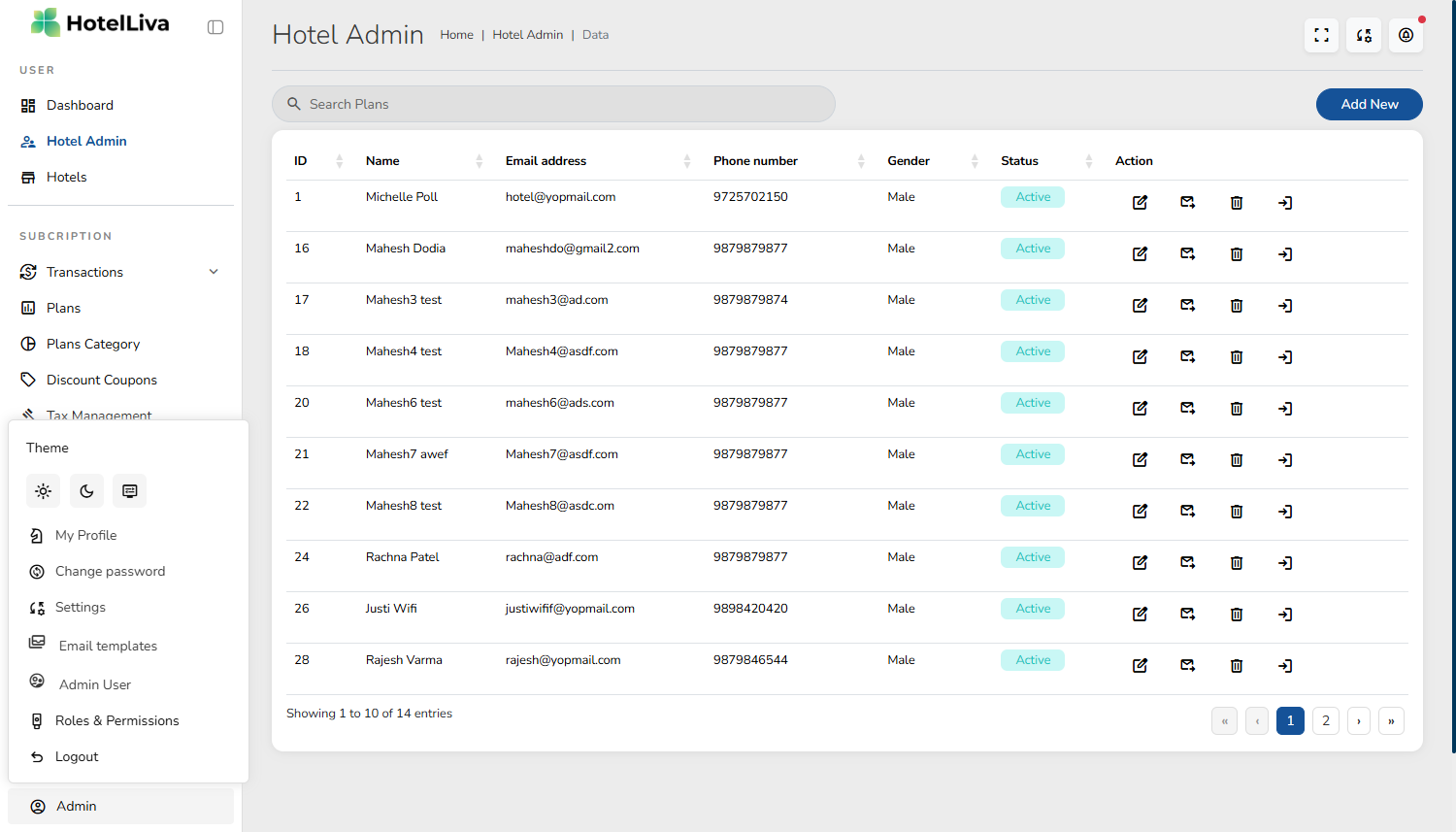Viewport: 1456px width, 832px height.
Task: Enter fullscreen mode using header icon
Action: coord(1321,36)
